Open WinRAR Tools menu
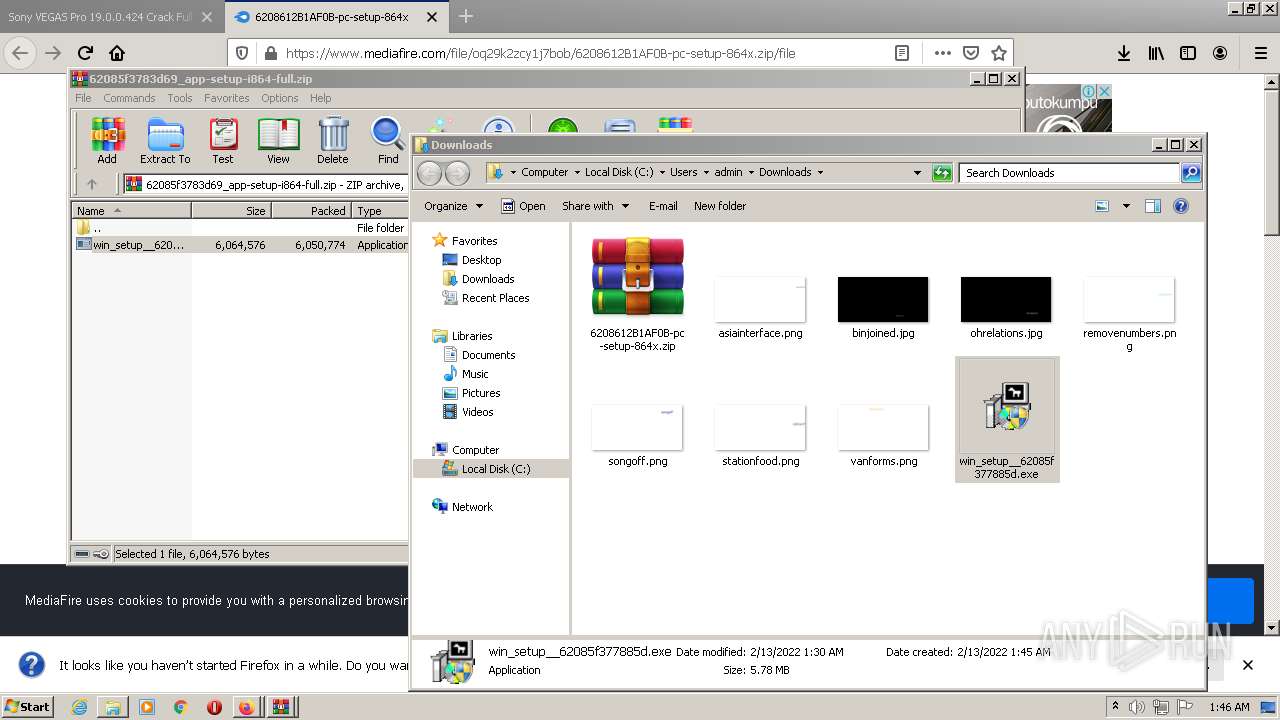 tap(180, 98)
